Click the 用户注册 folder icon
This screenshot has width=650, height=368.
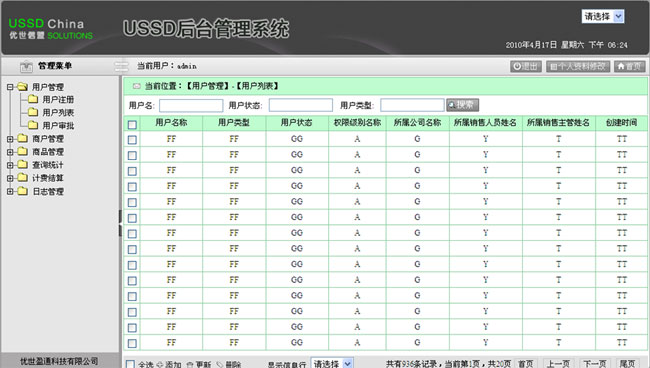33,99
